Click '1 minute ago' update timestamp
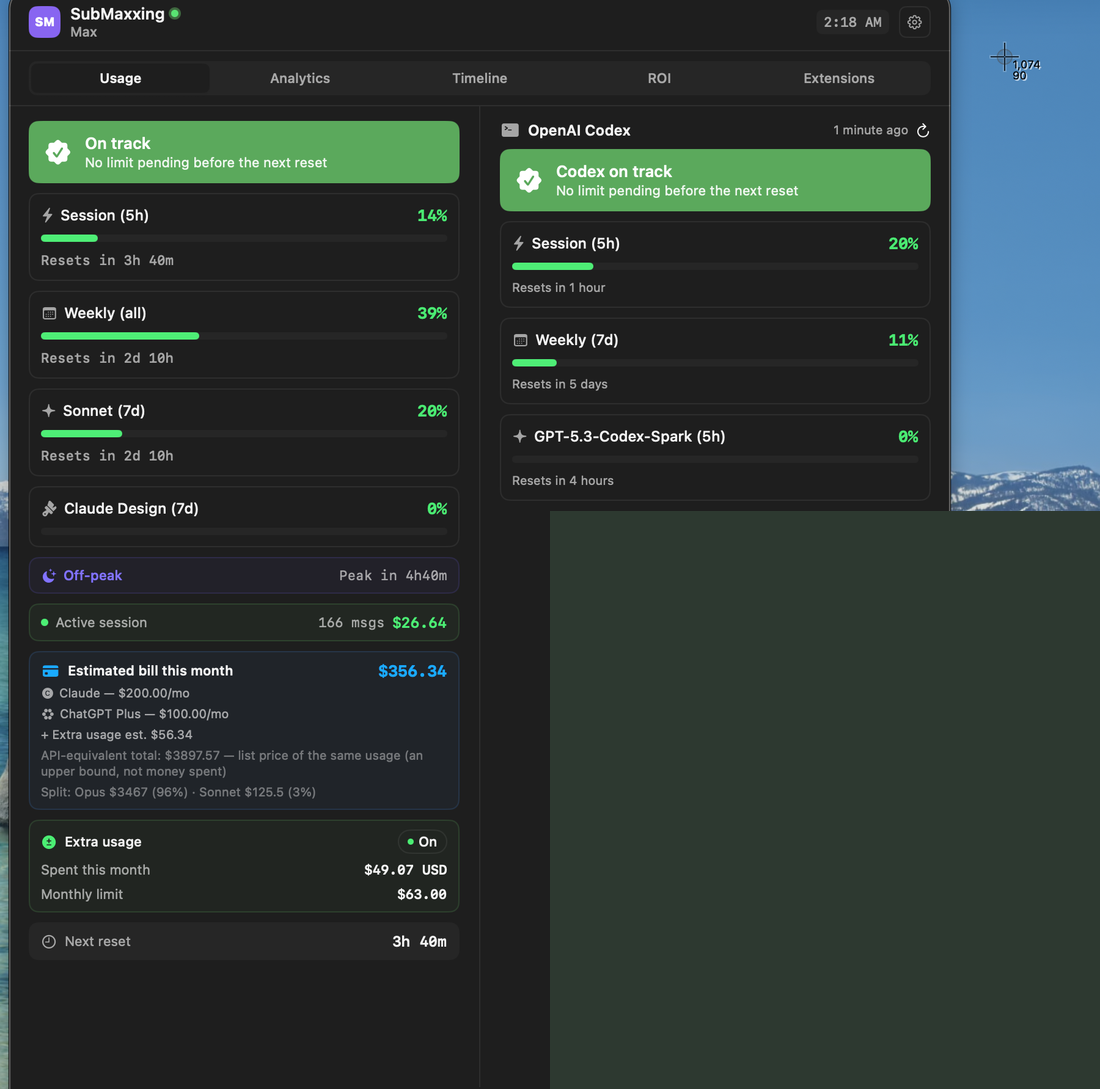 871,131
